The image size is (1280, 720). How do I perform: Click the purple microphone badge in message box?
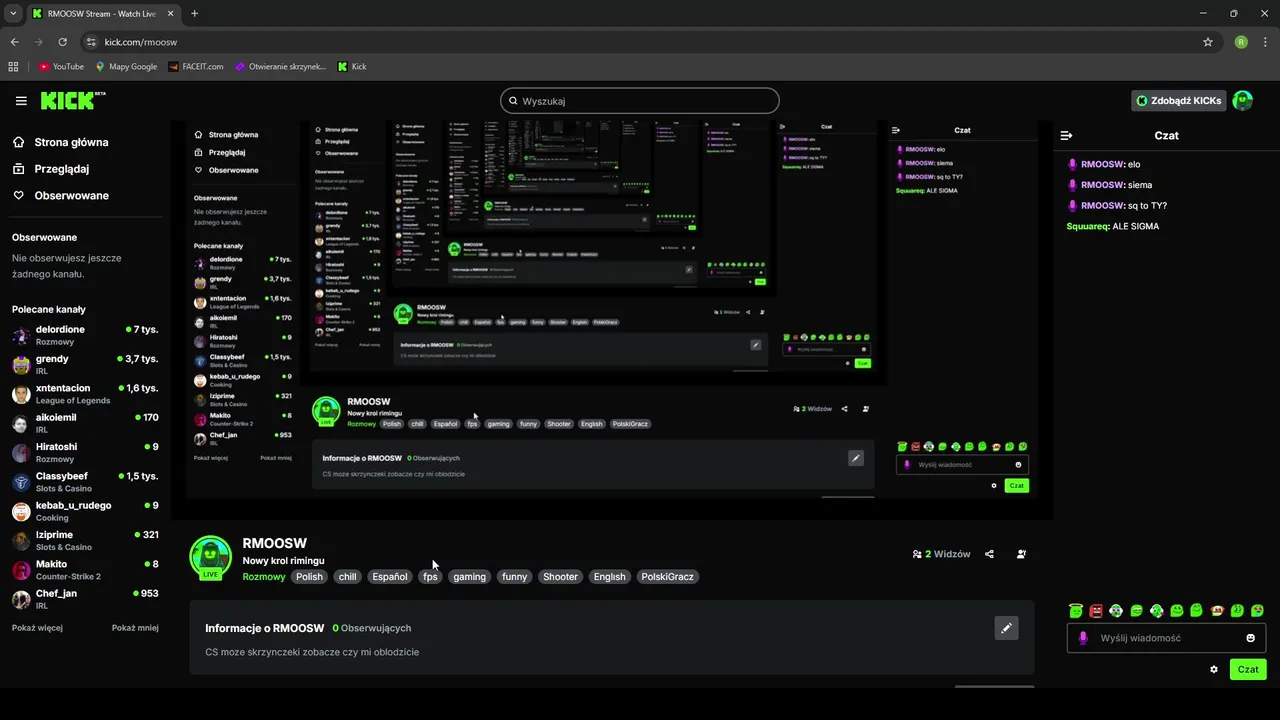click(x=1083, y=638)
